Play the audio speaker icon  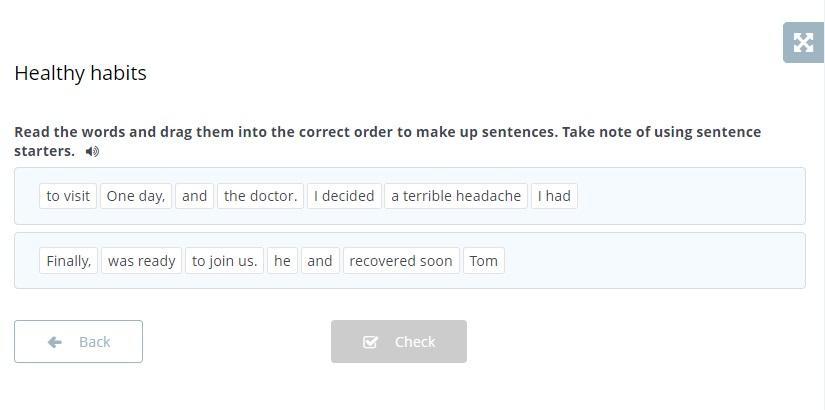coord(92,152)
